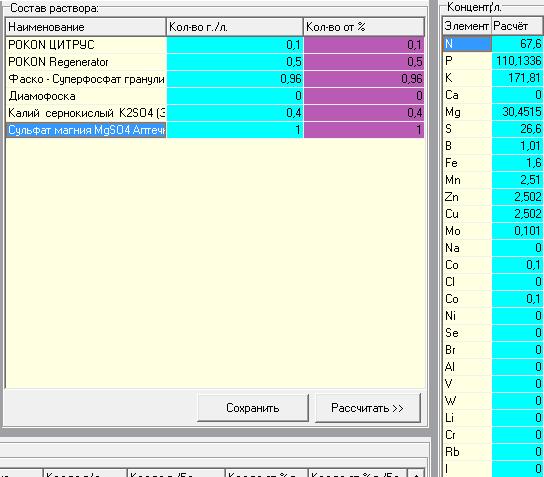Select the Cu element cell

(x=467, y=214)
